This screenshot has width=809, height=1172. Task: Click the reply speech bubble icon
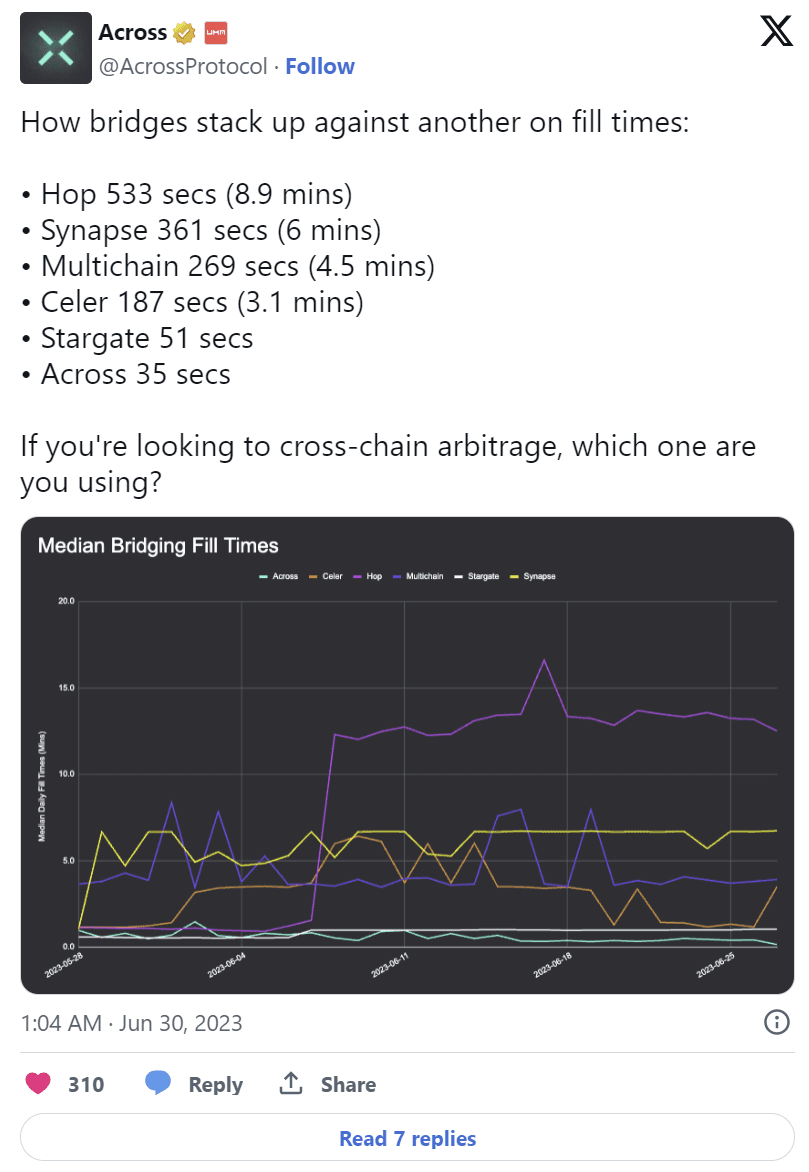pos(158,1084)
